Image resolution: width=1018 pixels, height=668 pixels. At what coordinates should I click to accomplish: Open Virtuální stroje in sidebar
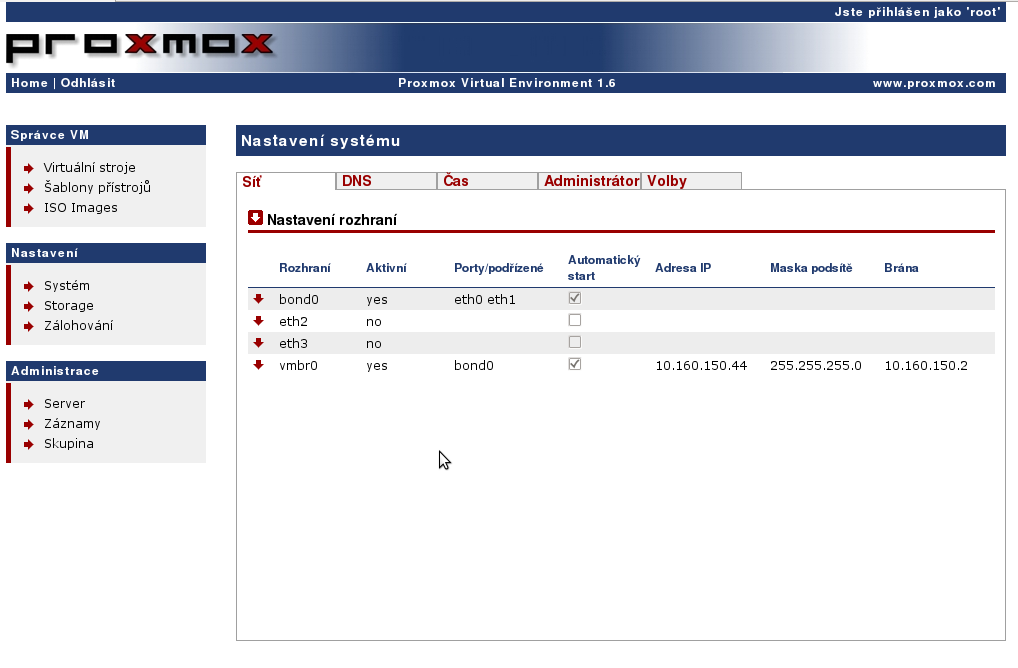click(90, 167)
